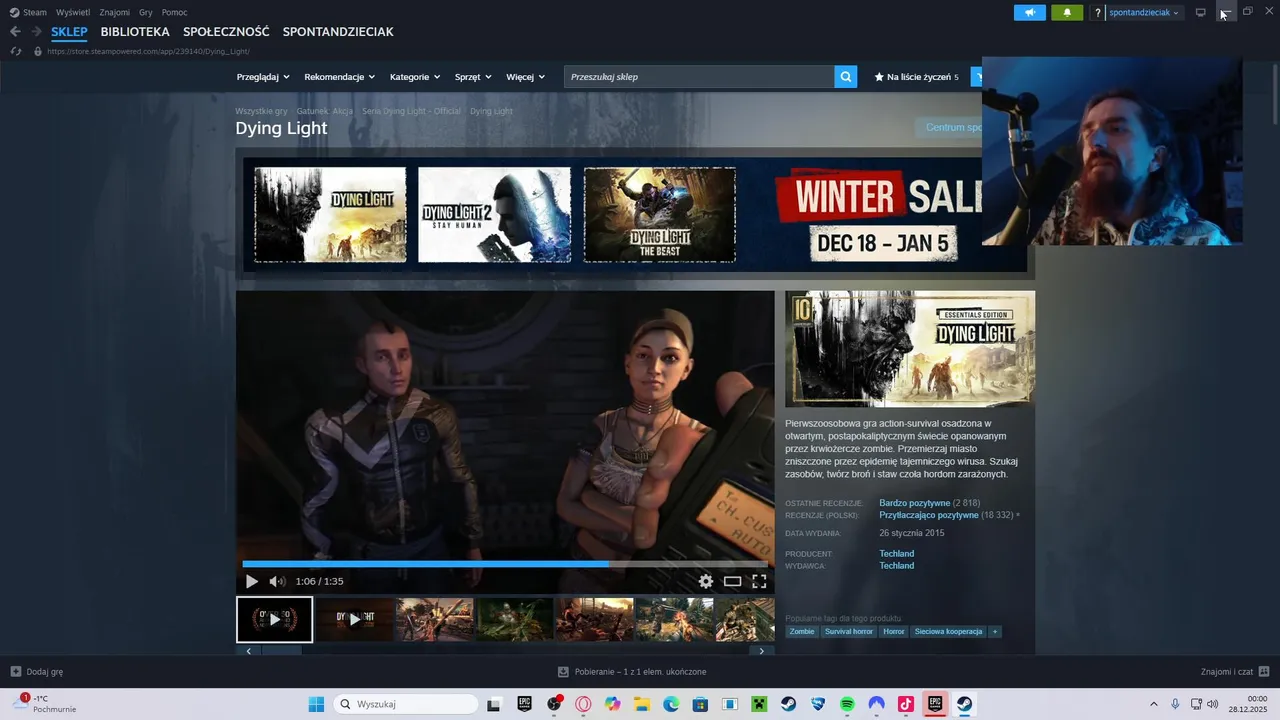The height and width of the screenshot is (720, 1280).
Task: Select the Horror tag
Action: [x=893, y=632]
